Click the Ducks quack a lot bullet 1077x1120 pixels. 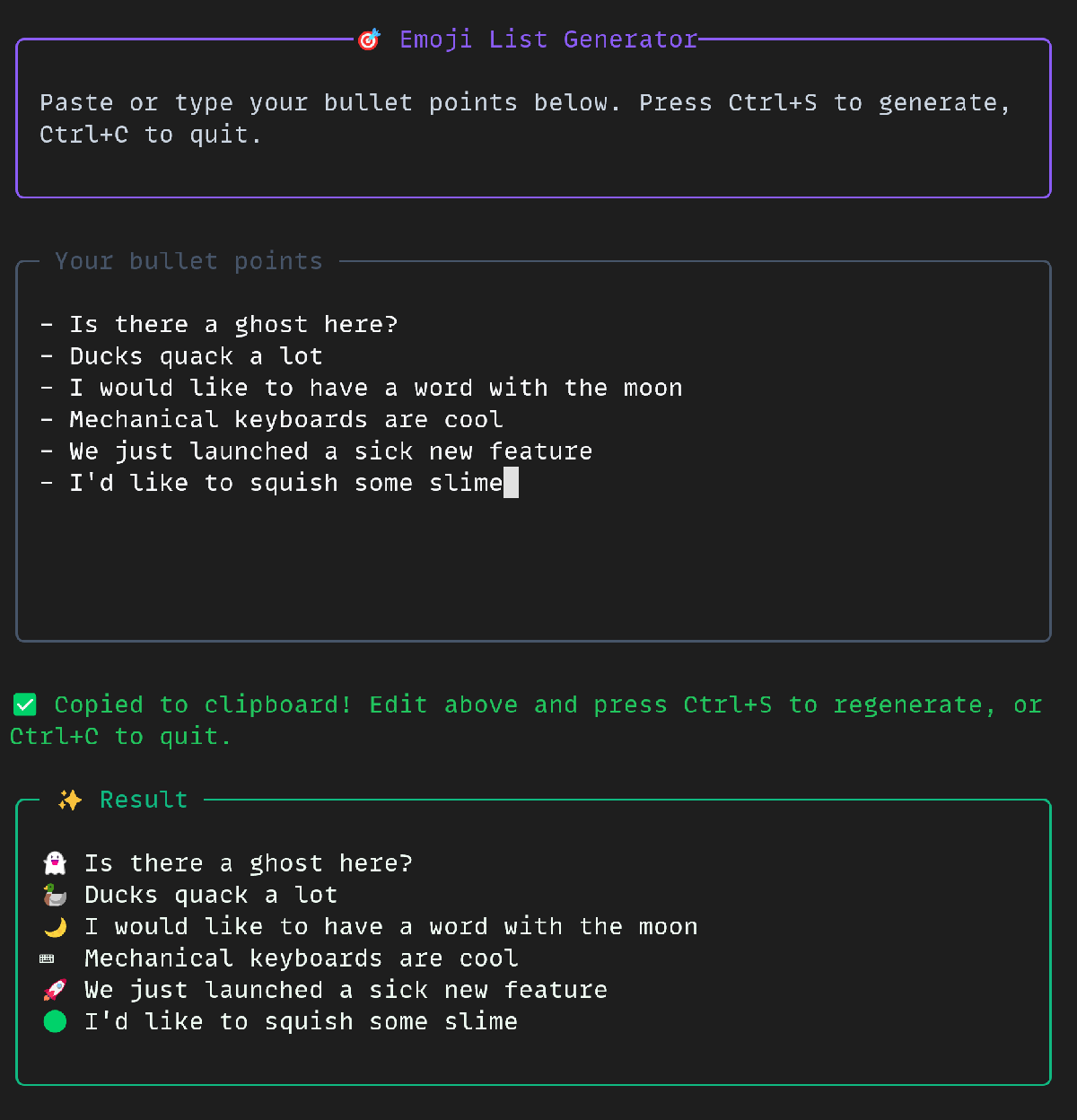tap(196, 355)
